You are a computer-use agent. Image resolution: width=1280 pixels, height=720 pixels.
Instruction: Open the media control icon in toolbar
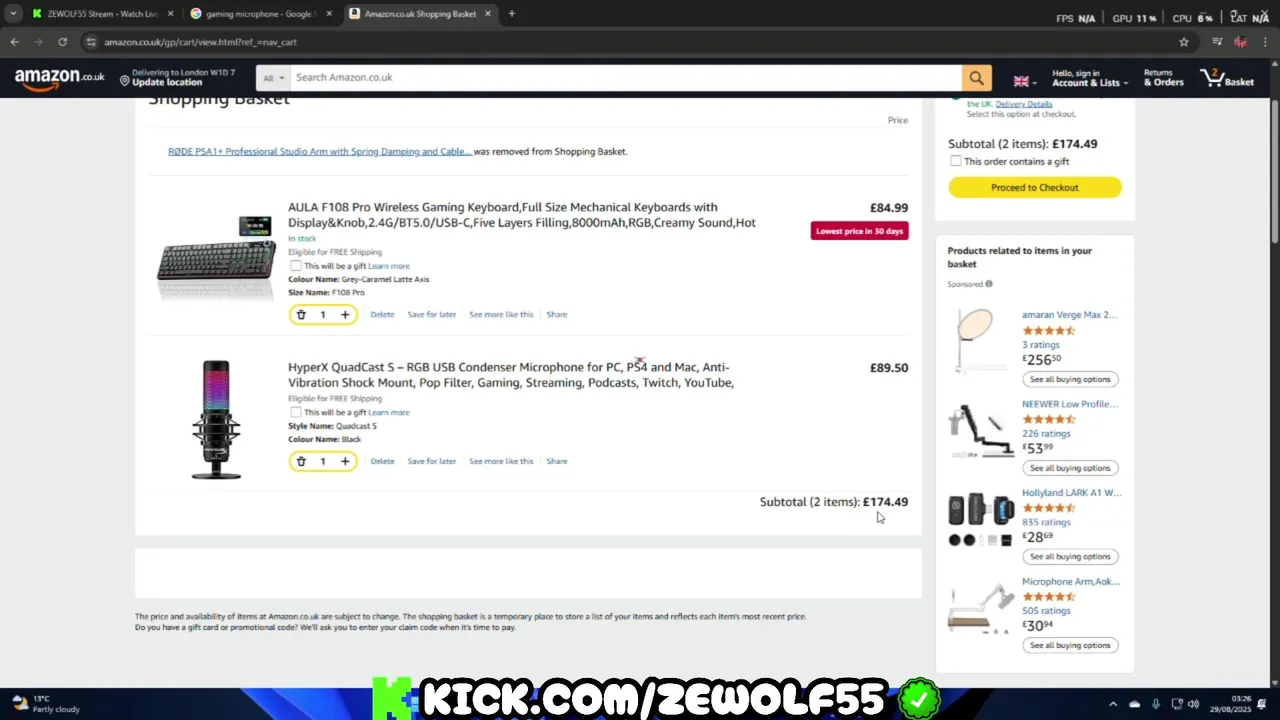pyautogui.click(x=1217, y=42)
